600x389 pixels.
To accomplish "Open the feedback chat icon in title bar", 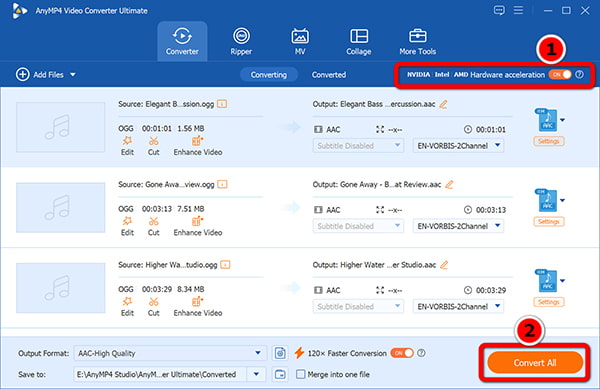I will 499,10.
